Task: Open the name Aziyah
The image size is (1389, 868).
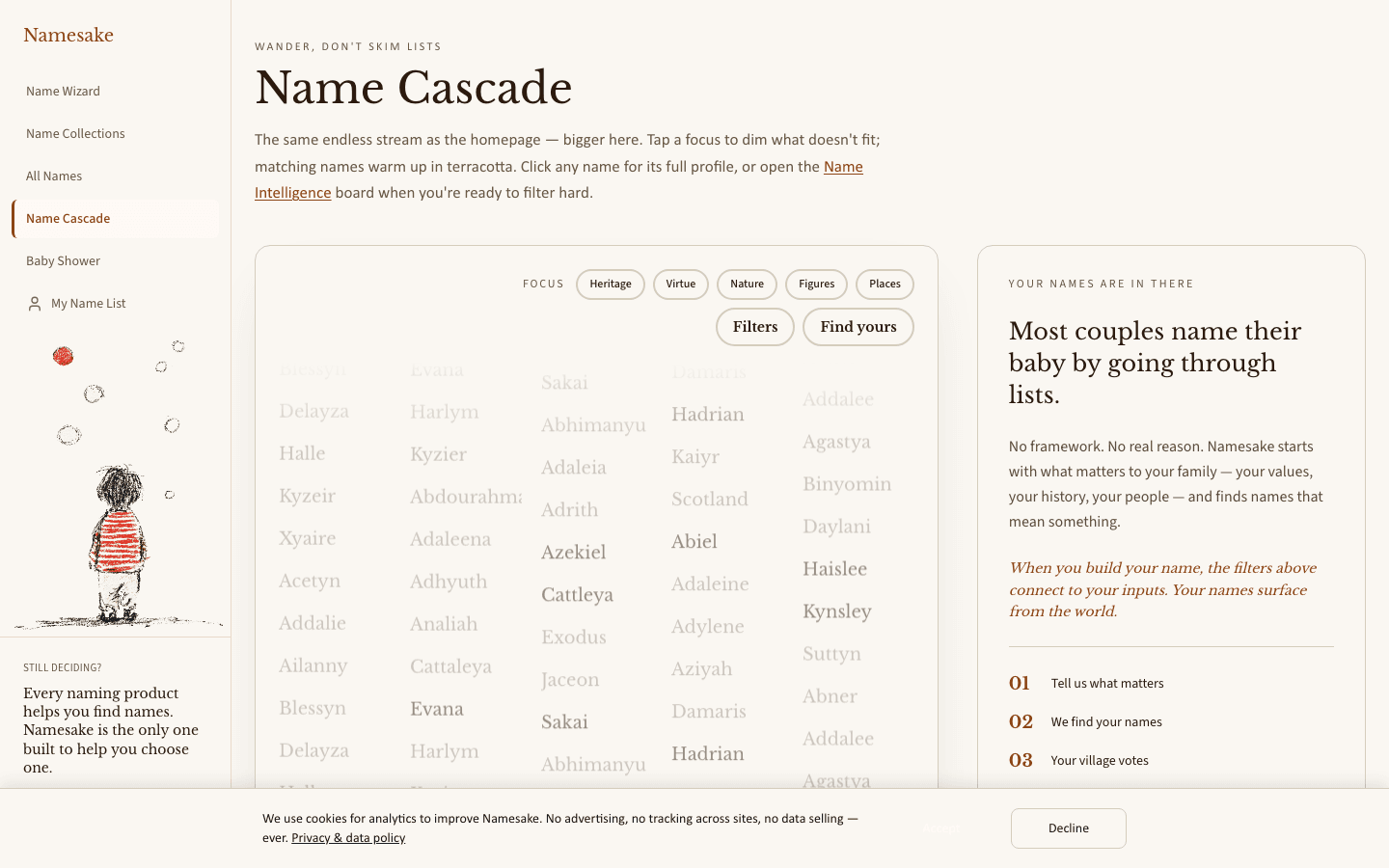Action: (x=702, y=669)
